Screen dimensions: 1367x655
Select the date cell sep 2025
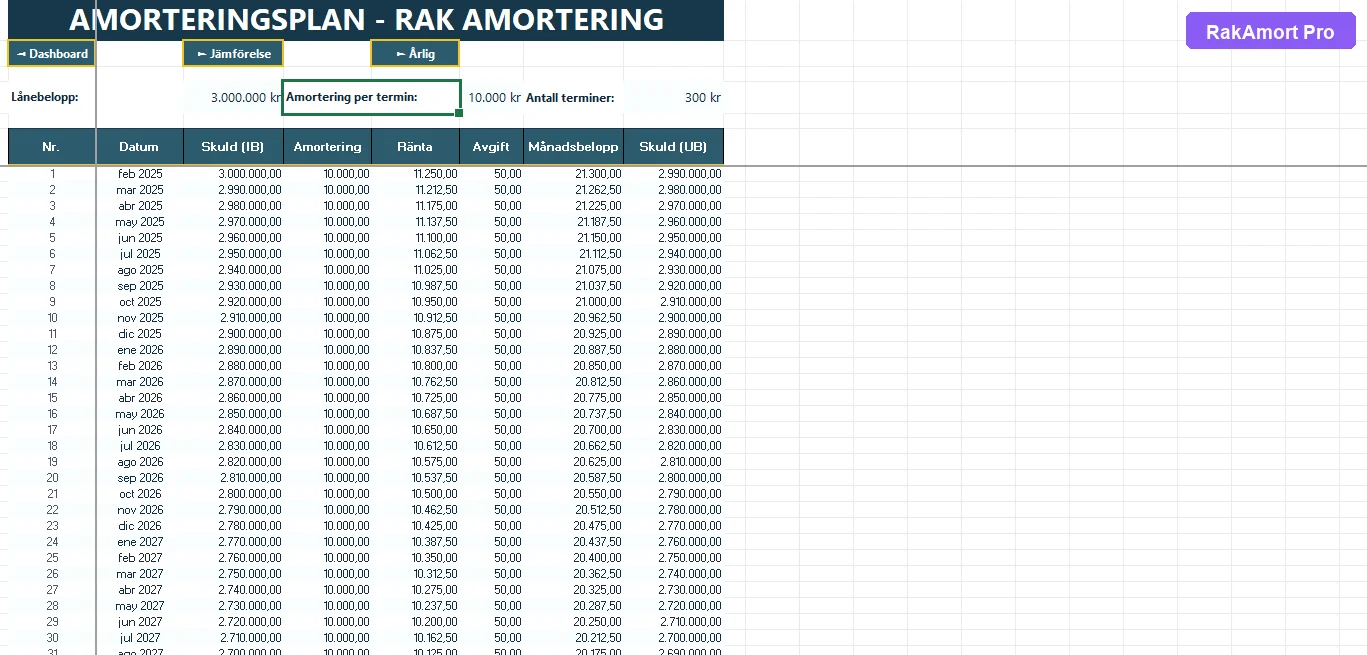(140, 286)
